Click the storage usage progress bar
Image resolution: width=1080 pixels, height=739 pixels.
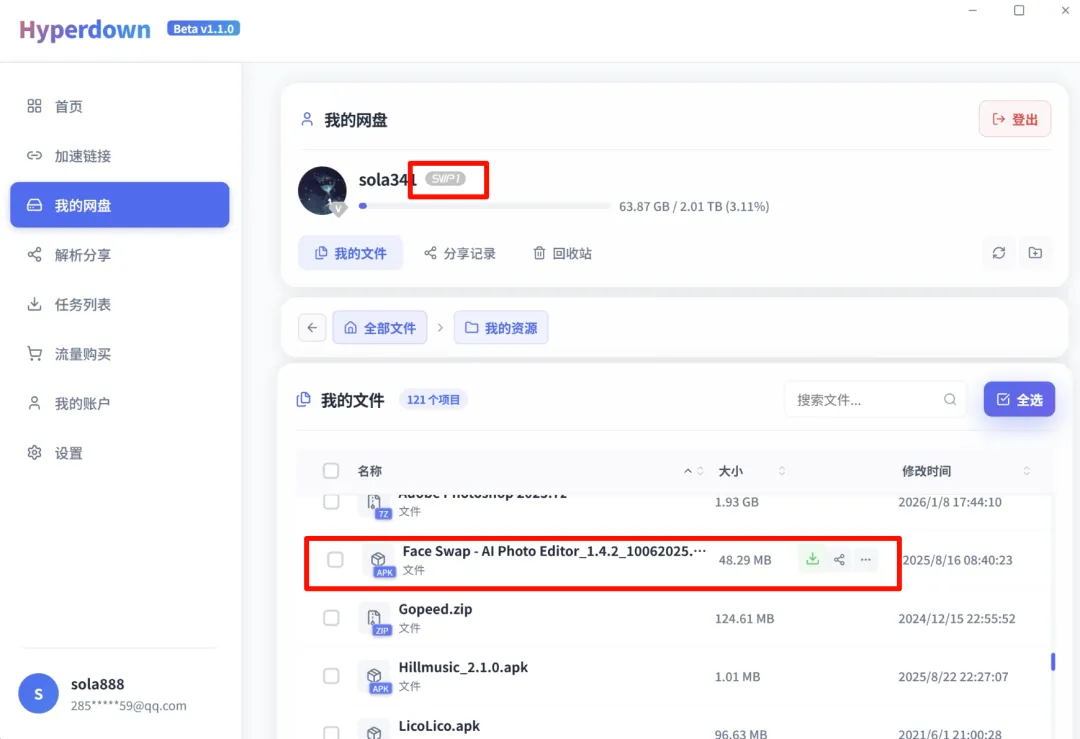click(x=485, y=206)
